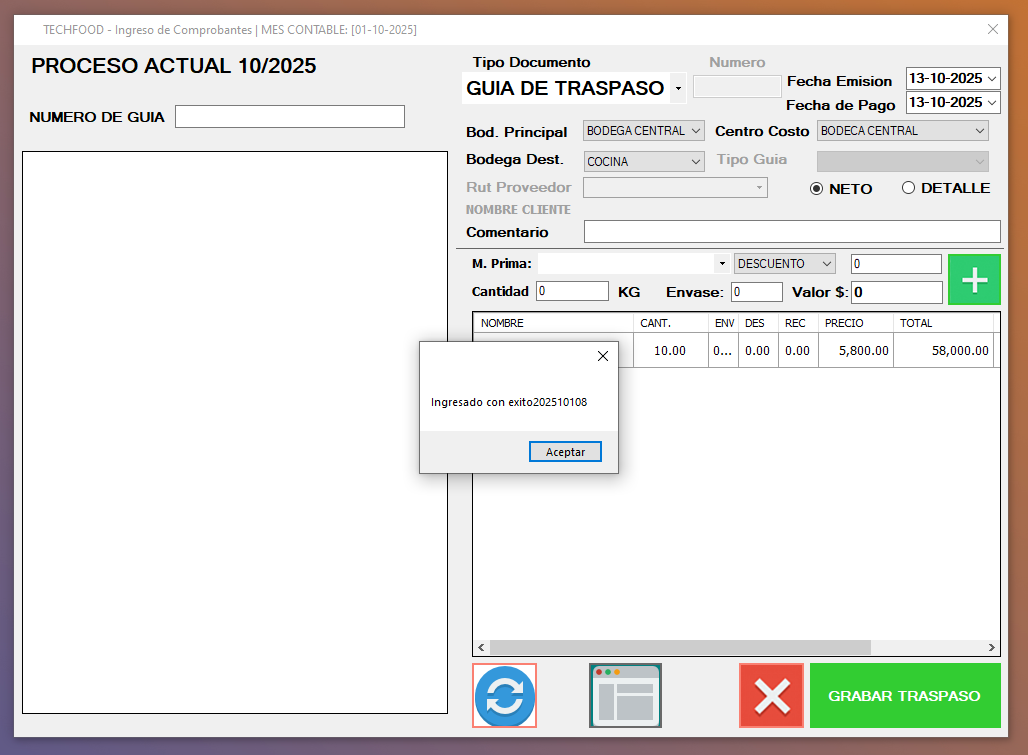
Task: Click the GRABAR TRASPASO button
Action: pyautogui.click(x=904, y=696)
